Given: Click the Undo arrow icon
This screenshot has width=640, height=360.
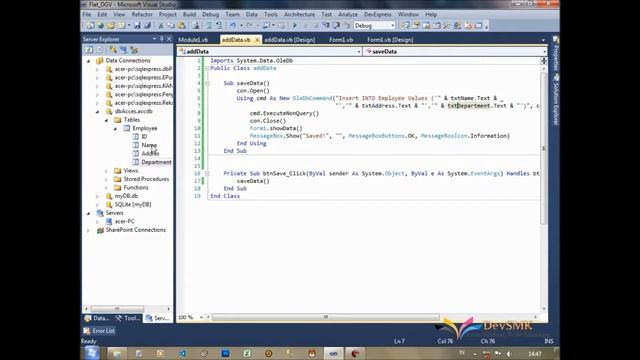Looking at the screenshot, I should (x=233, y=26).
